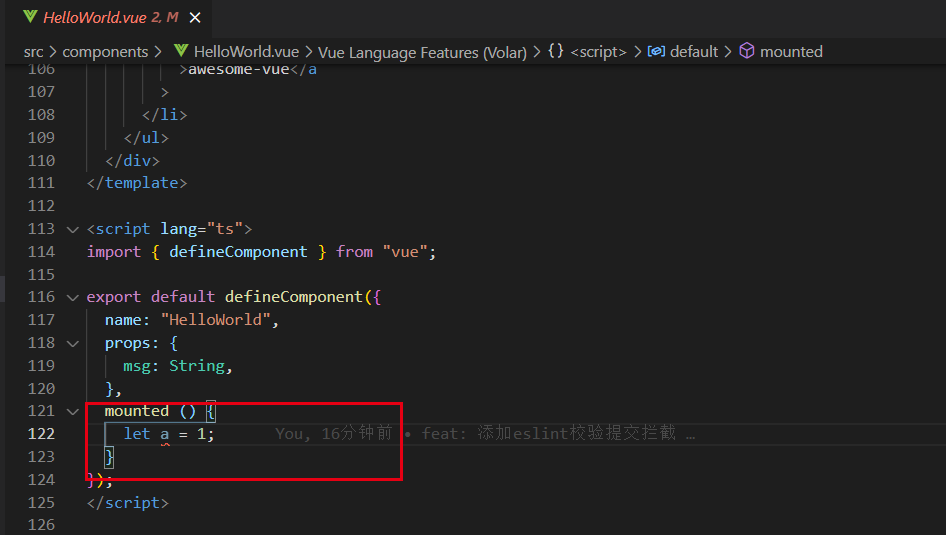This screenshot has height=535, width=946.
Task: Click the props key on line 118
Action: 127,343
